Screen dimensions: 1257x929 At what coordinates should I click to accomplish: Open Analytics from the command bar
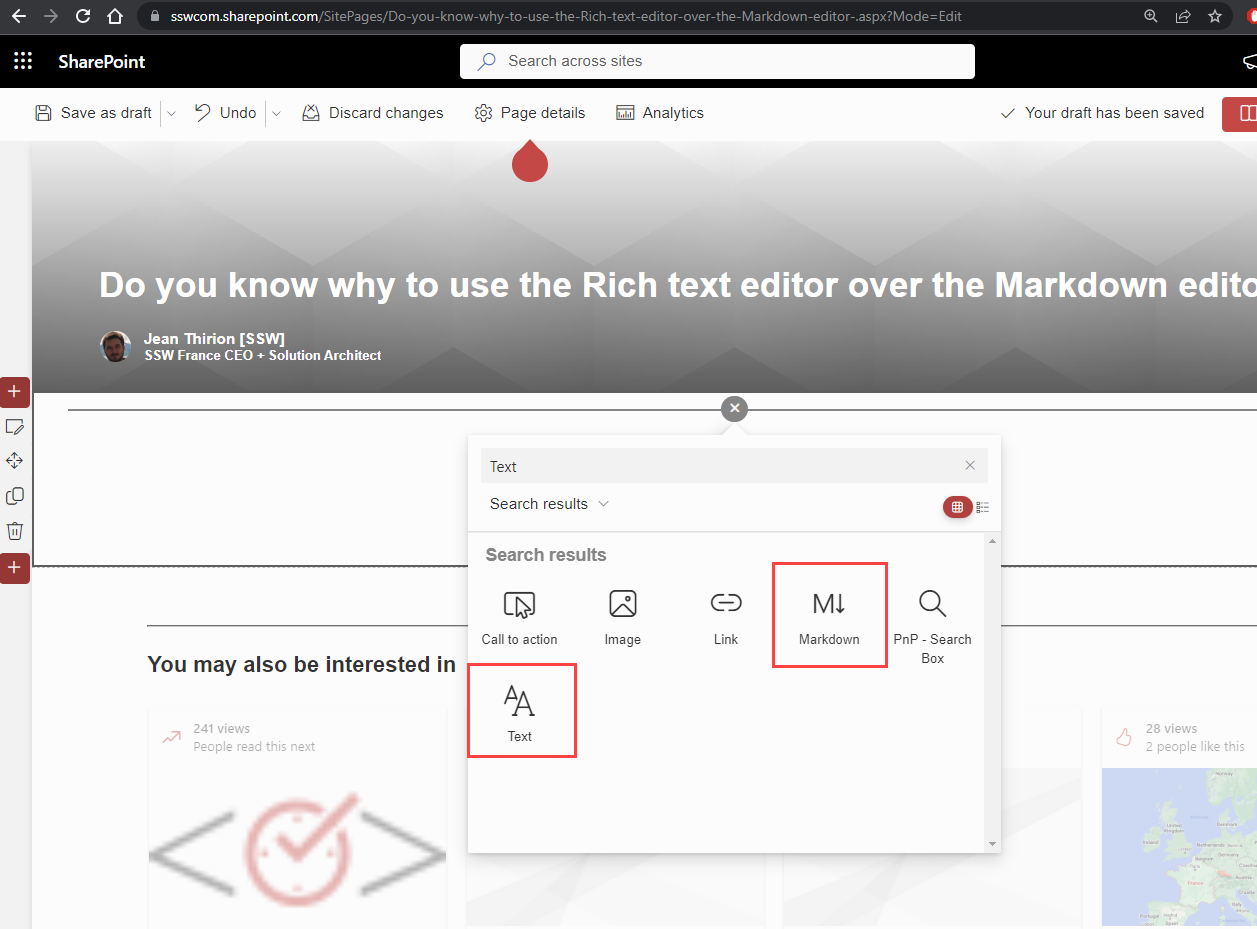[660, 113]
